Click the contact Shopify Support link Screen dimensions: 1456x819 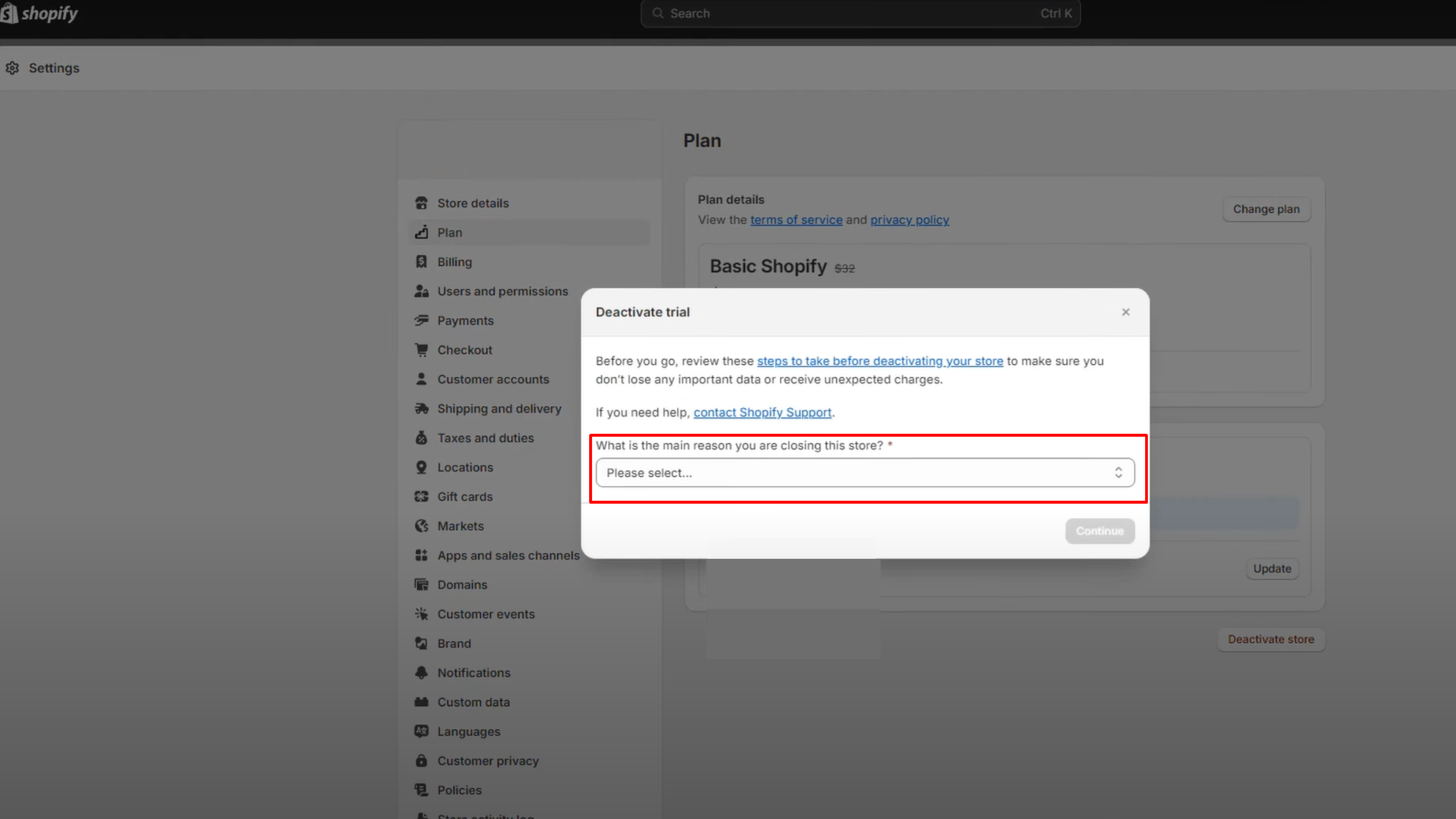pos(762,411)
